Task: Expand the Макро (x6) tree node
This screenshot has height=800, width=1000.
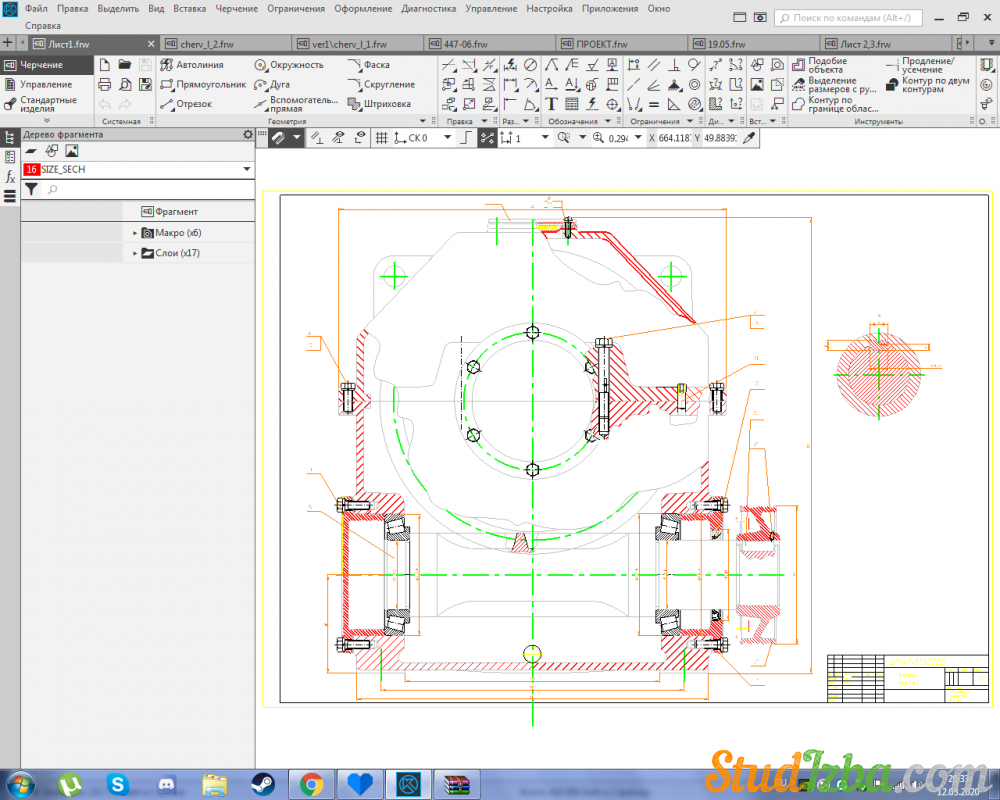Action: [135, 233]
